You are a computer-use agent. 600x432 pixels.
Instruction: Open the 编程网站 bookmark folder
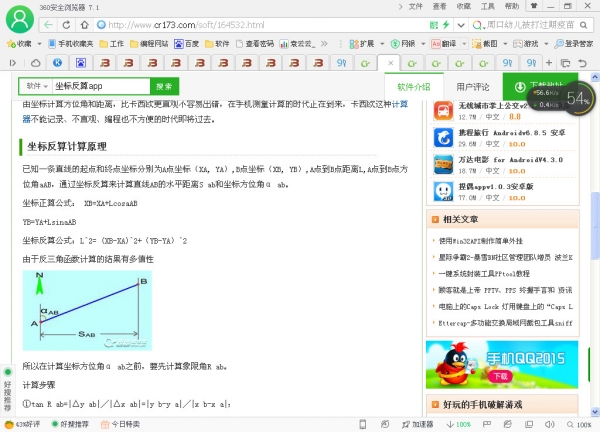pyautogui.click(x=149, y=44)
